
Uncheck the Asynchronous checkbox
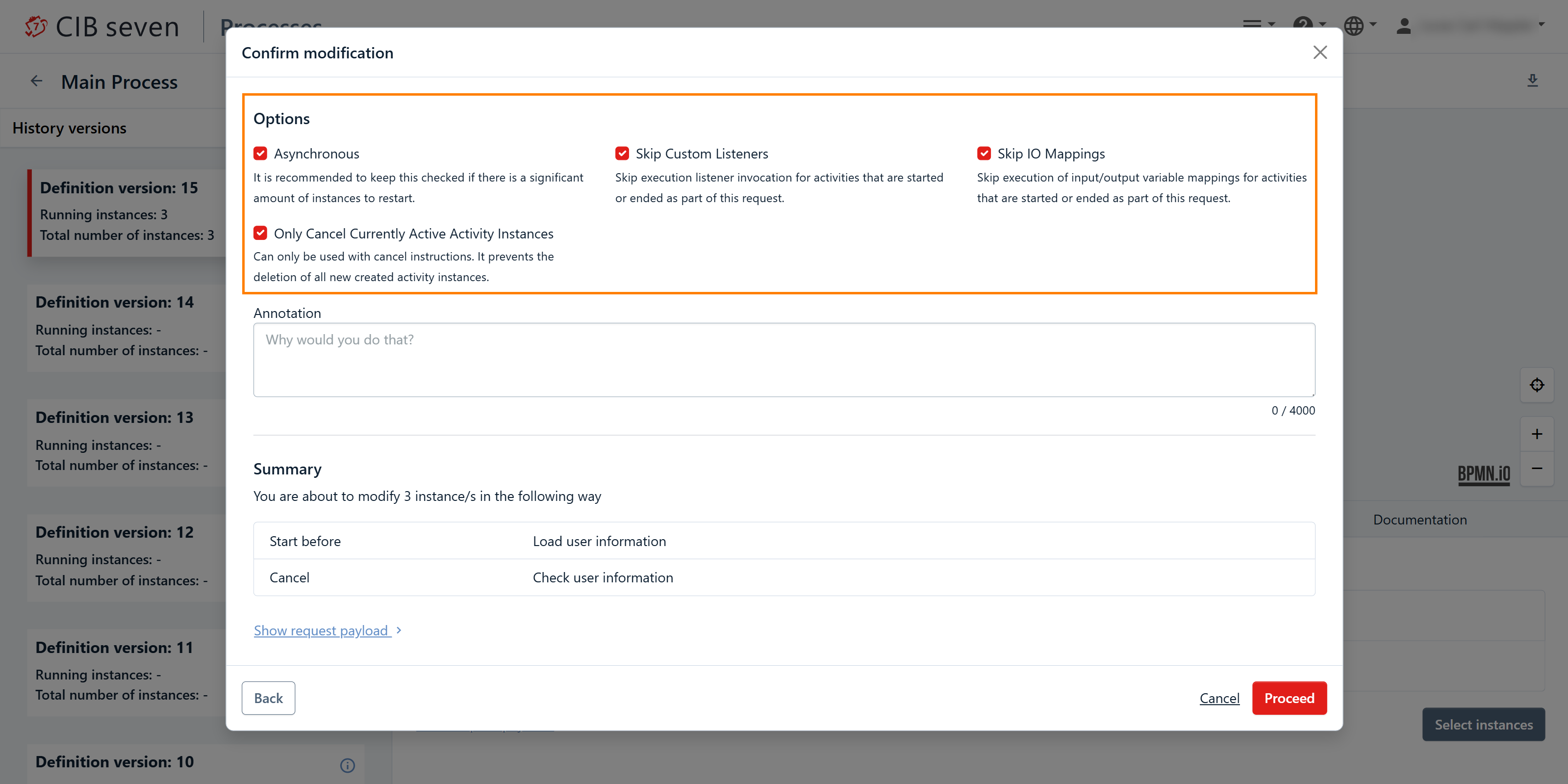260,154
